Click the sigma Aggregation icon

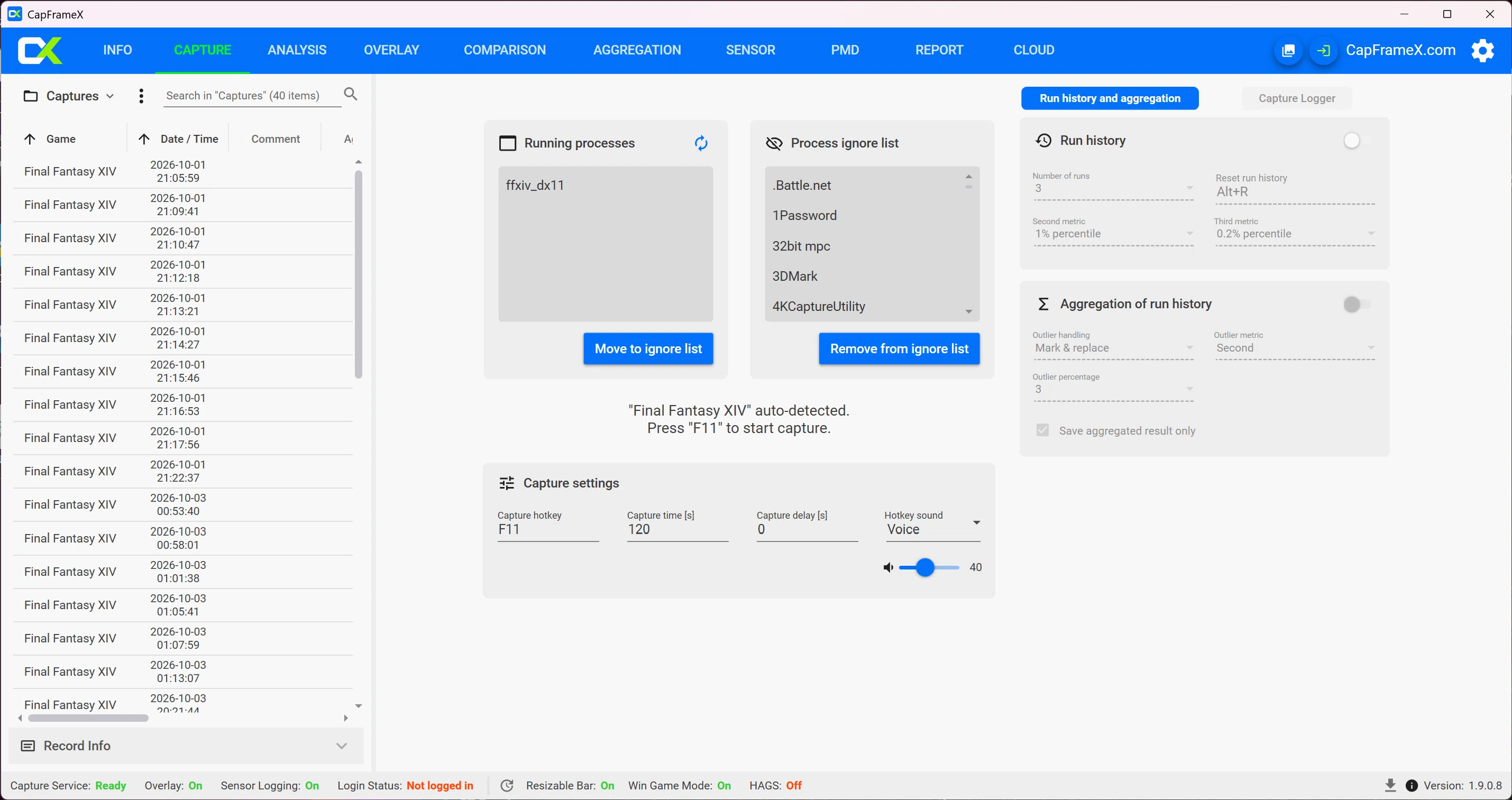[1043, 304]
